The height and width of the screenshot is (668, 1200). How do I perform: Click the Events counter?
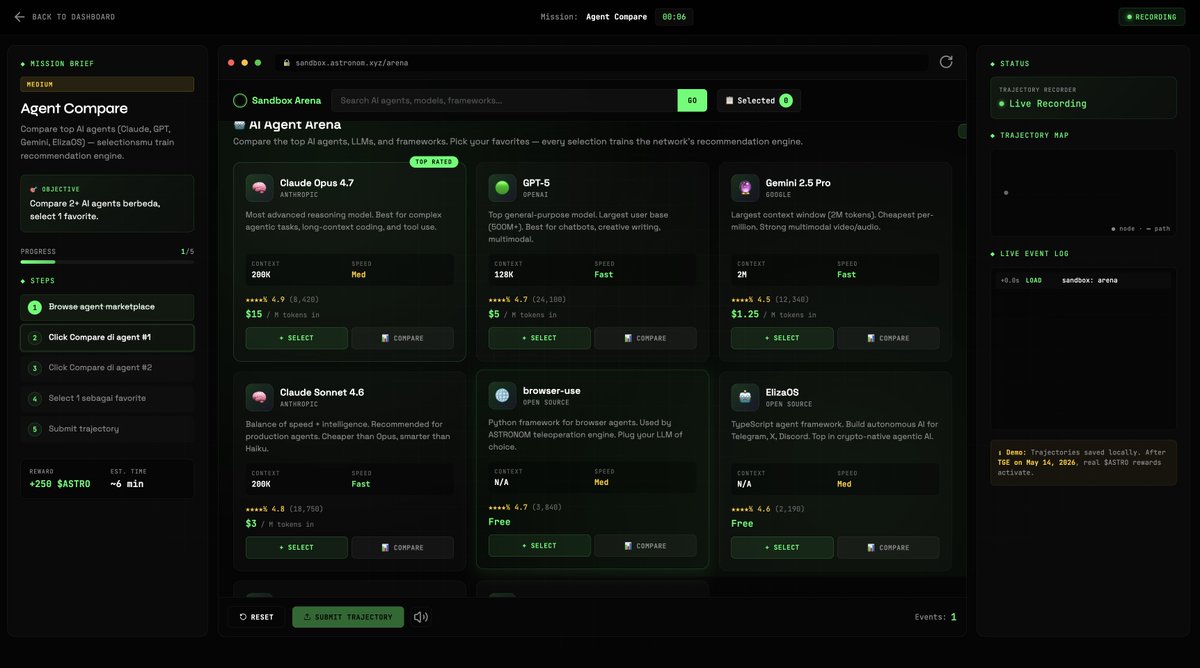coord(936,617)
